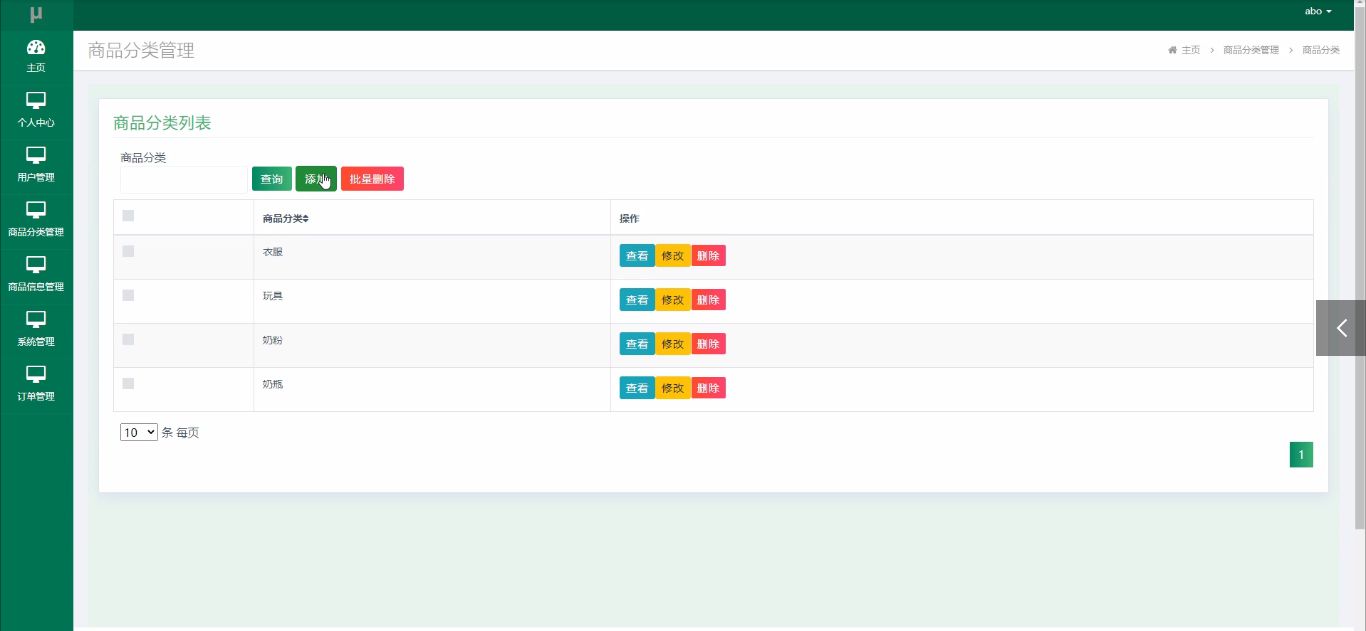Open the 订单管理 sidebar icon
Viewport: 1366px width, 631px height.
tap(36, 375)
